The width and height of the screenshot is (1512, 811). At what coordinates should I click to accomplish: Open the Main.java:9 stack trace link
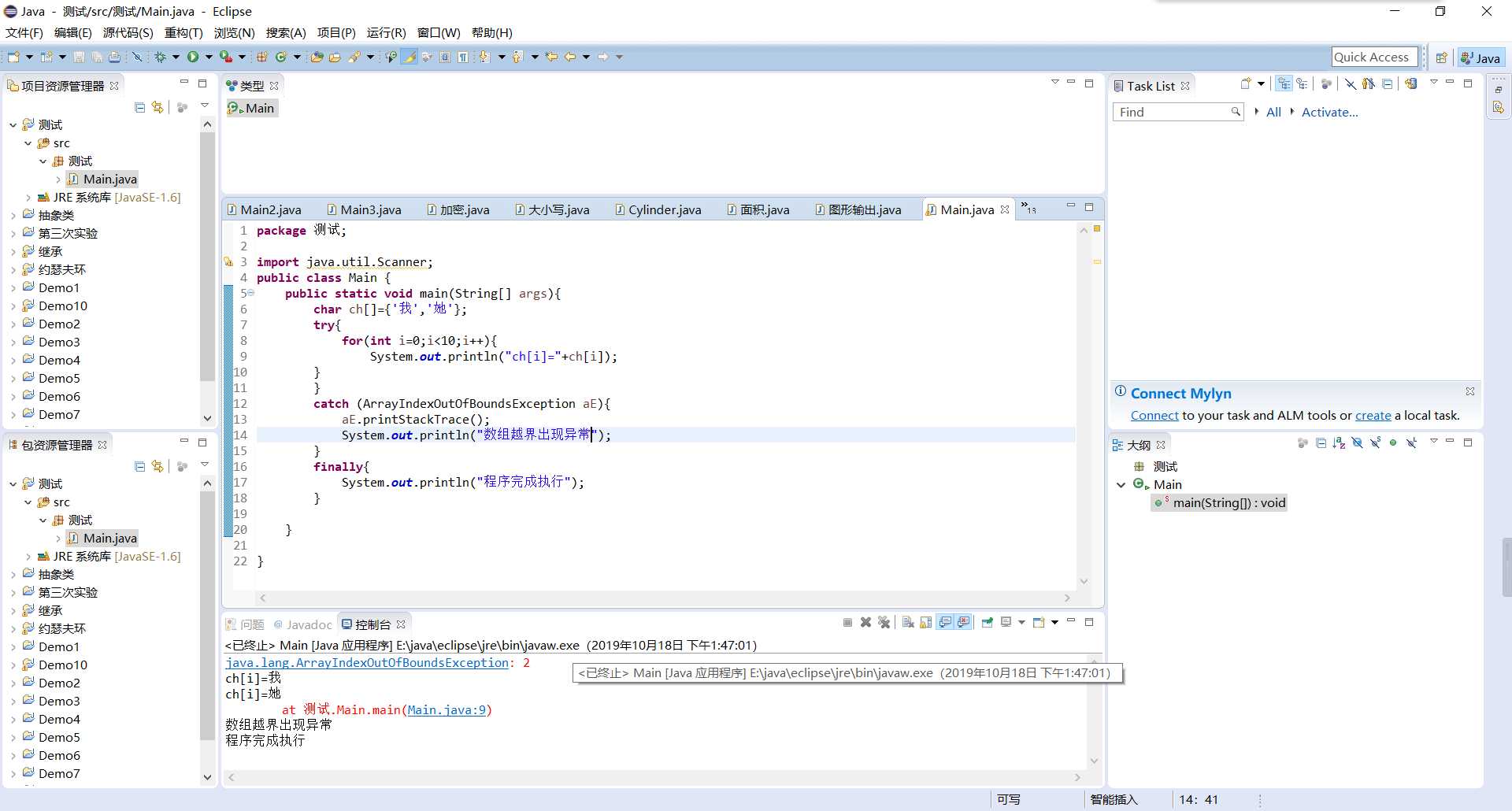point(447,710)
